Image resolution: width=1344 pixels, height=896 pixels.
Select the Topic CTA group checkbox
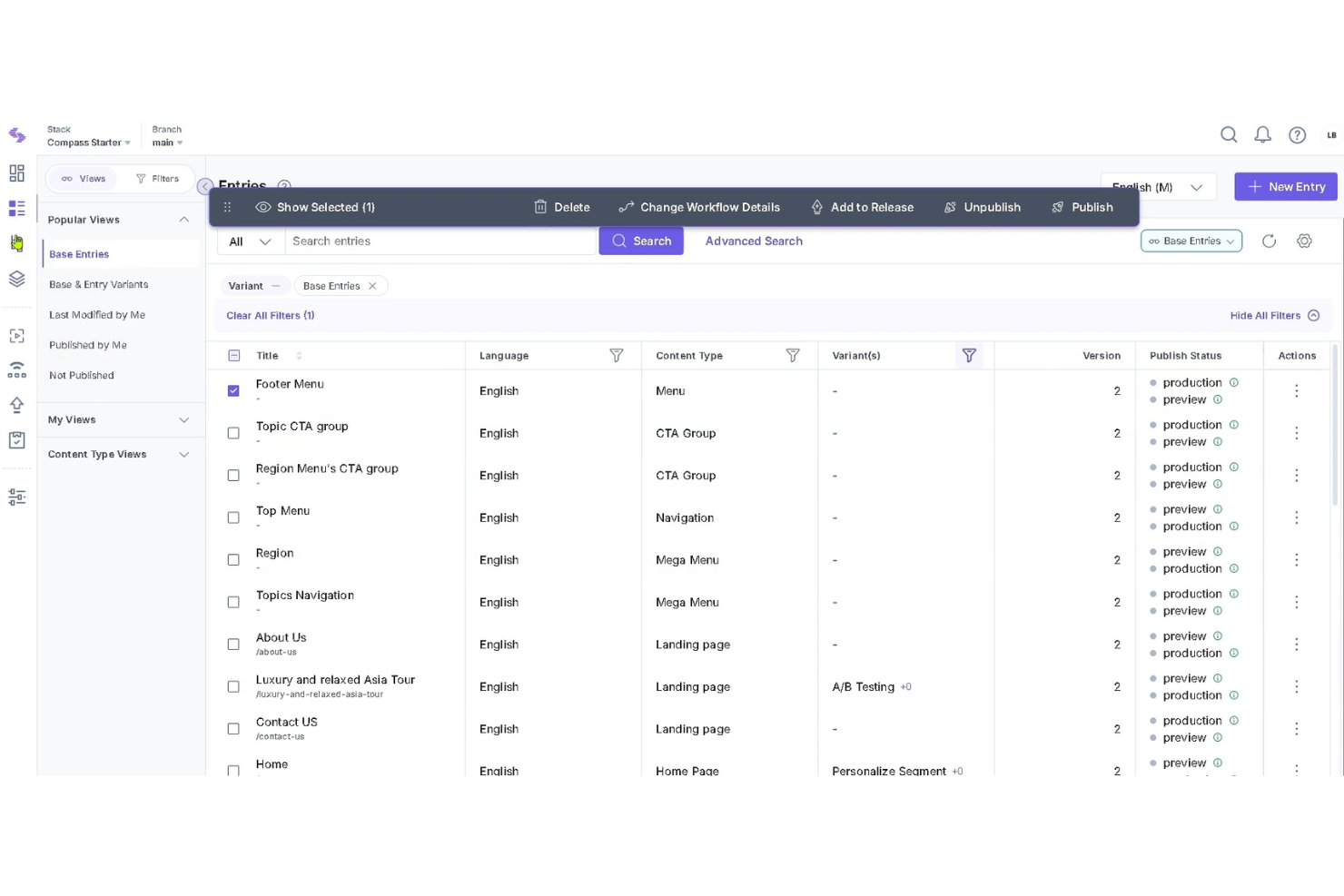click(x=233, y=433)
